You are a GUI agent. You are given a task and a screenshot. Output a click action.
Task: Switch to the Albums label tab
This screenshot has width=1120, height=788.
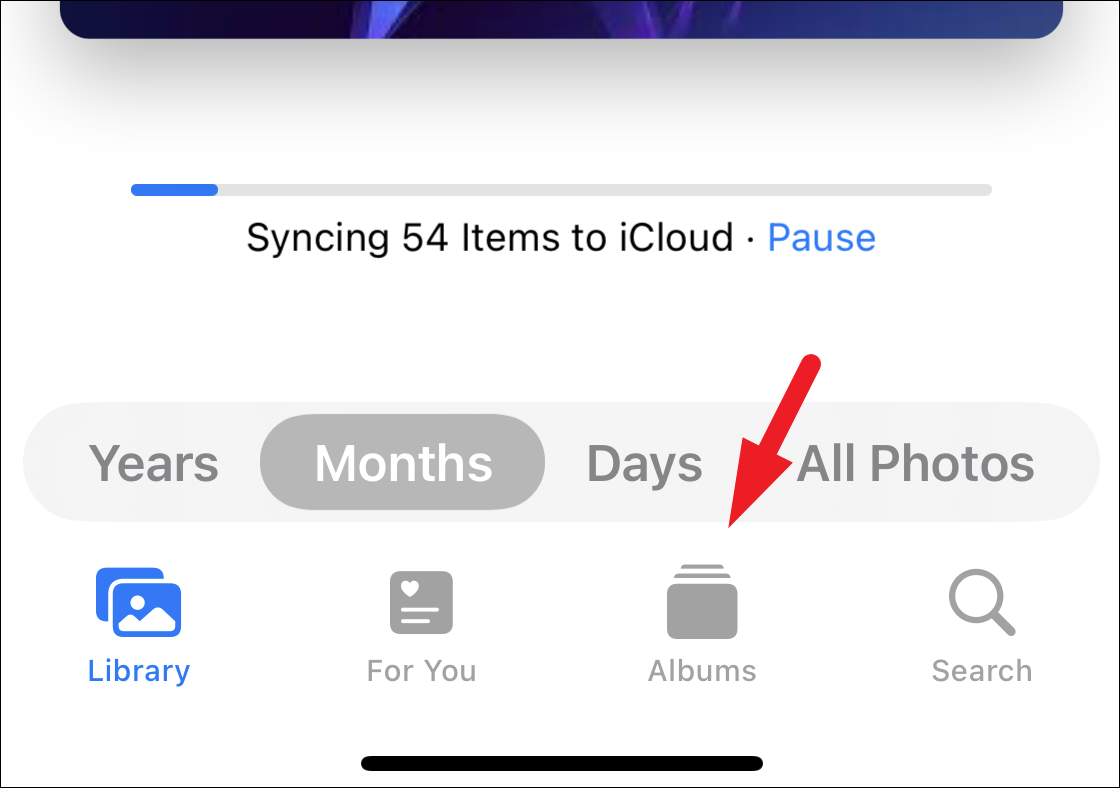point(702,672)
